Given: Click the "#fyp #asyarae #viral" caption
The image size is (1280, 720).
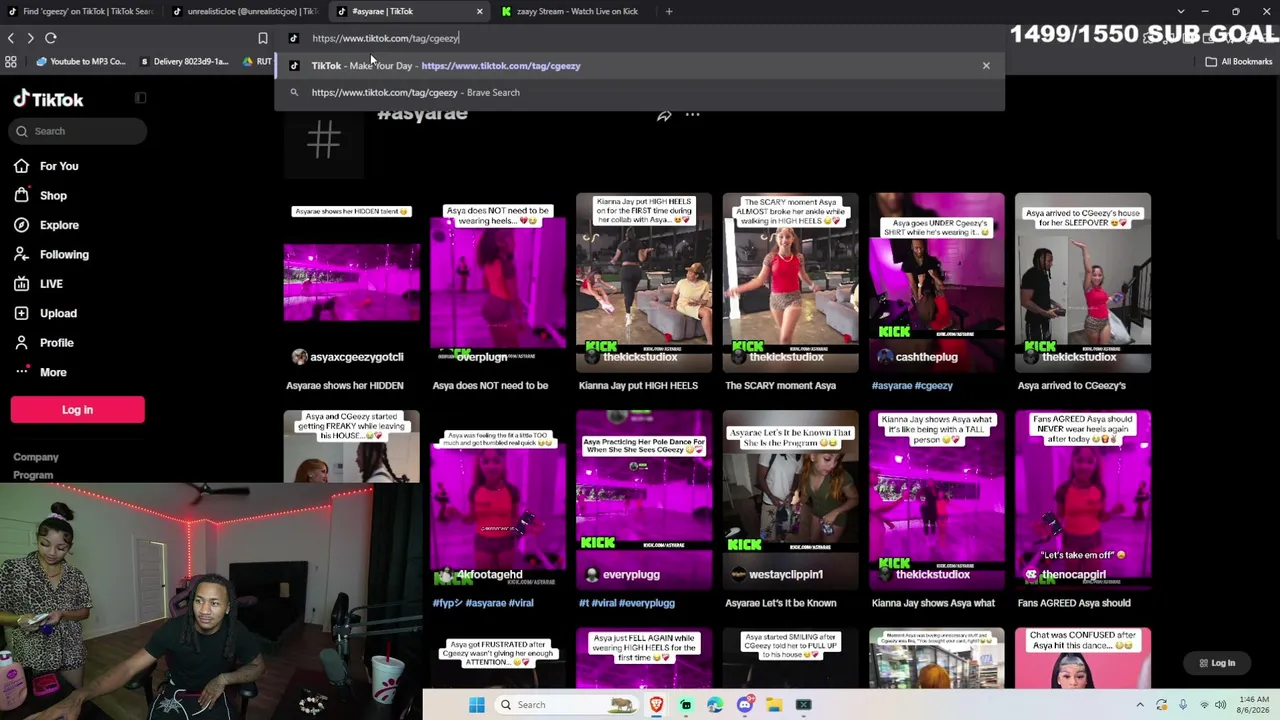Looking at the screenshot, I should click(483, 603).
